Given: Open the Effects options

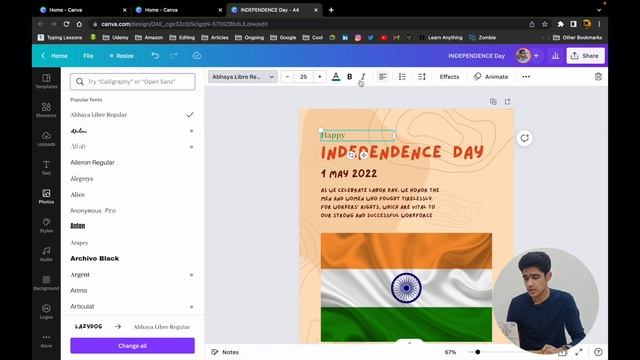Looking at the screenshot, I should [449, 77].
